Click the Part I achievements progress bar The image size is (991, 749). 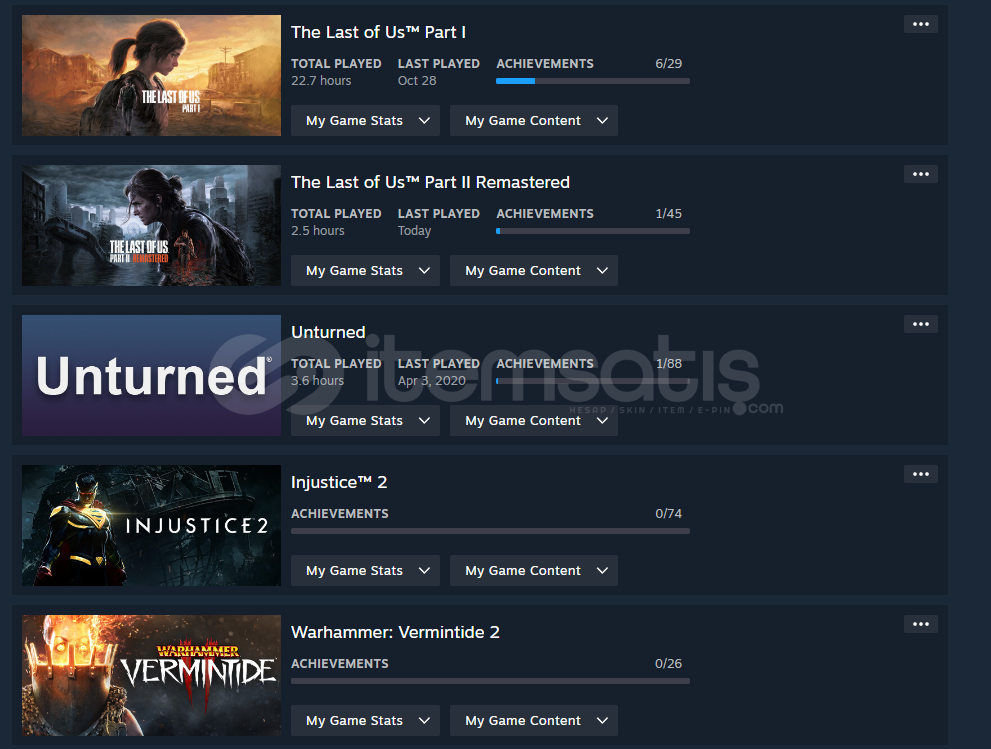click(x=593, y=81)
